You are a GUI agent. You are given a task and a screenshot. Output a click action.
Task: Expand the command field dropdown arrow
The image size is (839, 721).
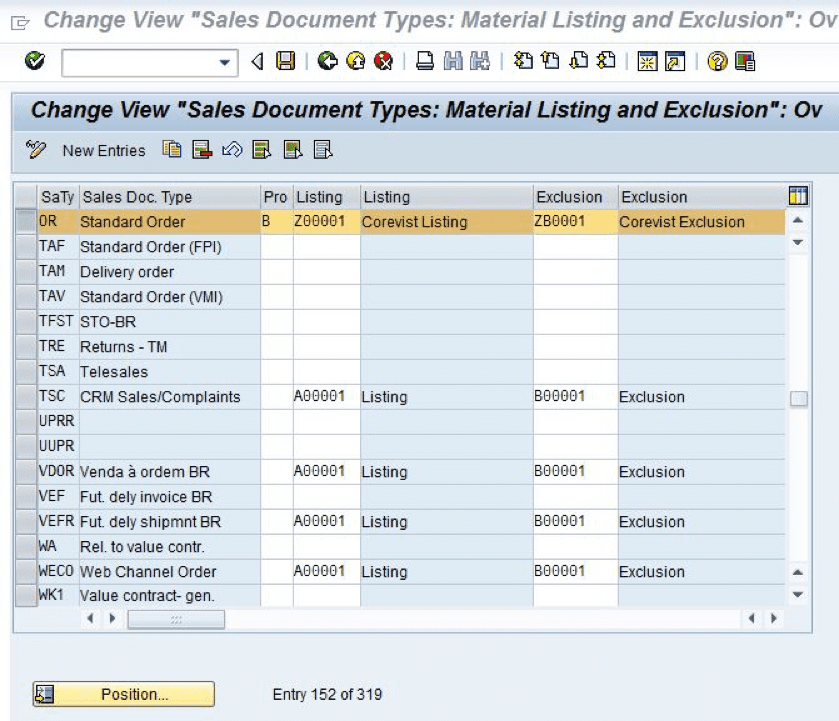[222, 64]
